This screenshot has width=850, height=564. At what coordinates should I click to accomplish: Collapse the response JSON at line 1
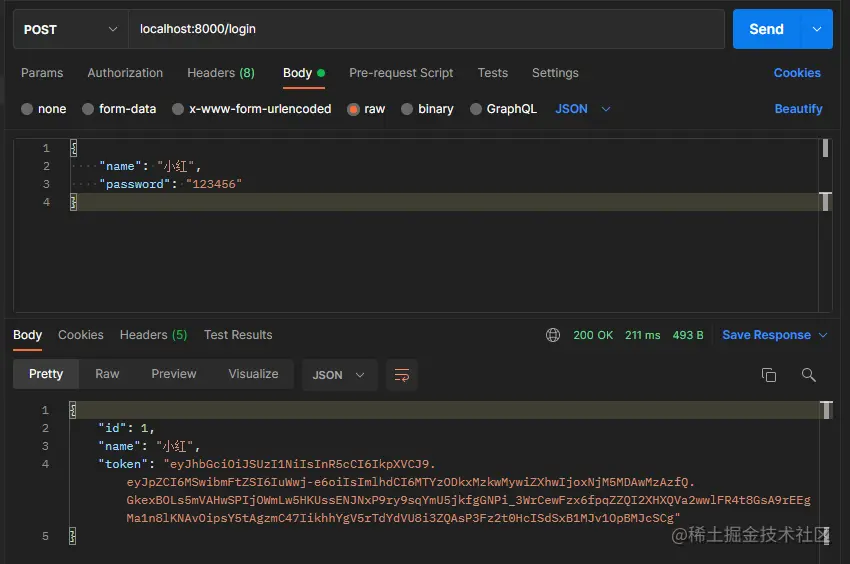[x=73, y=410]
